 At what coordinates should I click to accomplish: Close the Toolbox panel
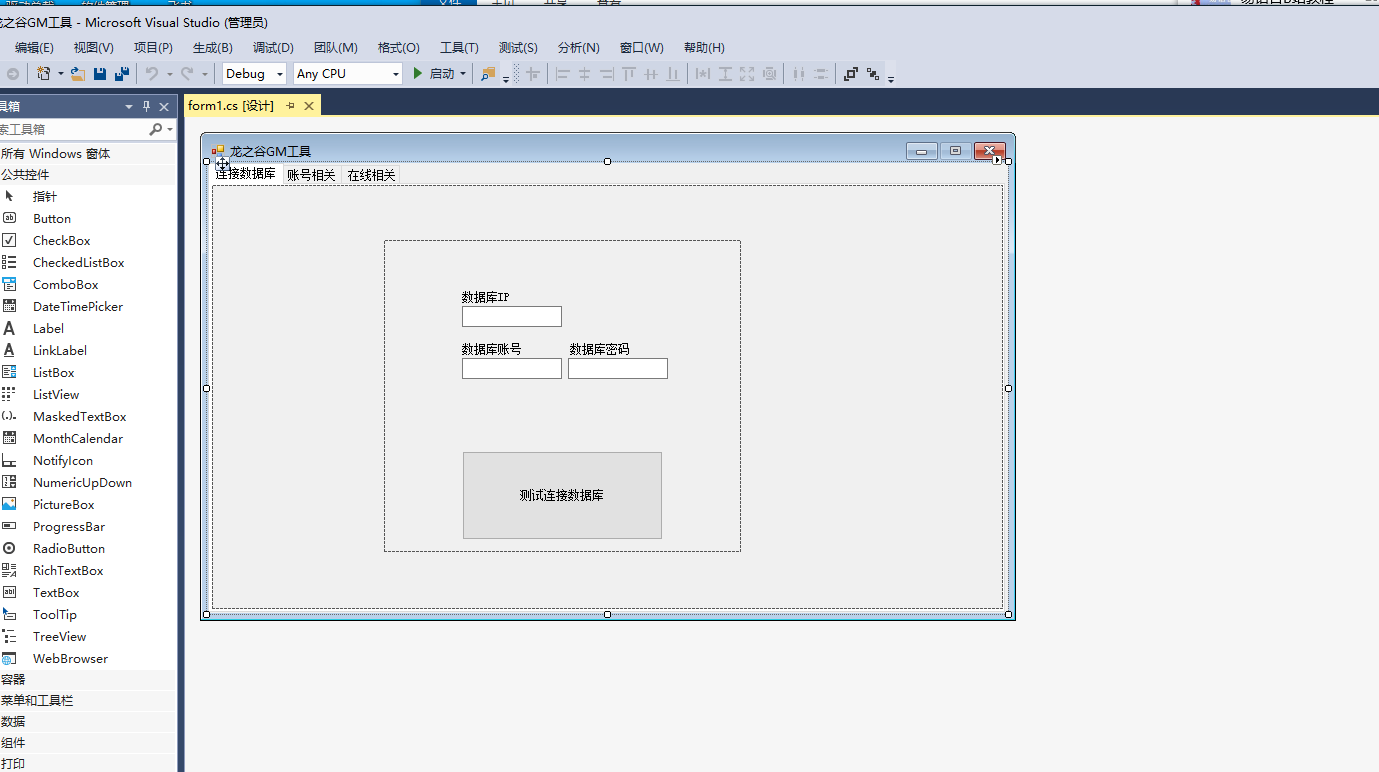click(x=164, y=106)
